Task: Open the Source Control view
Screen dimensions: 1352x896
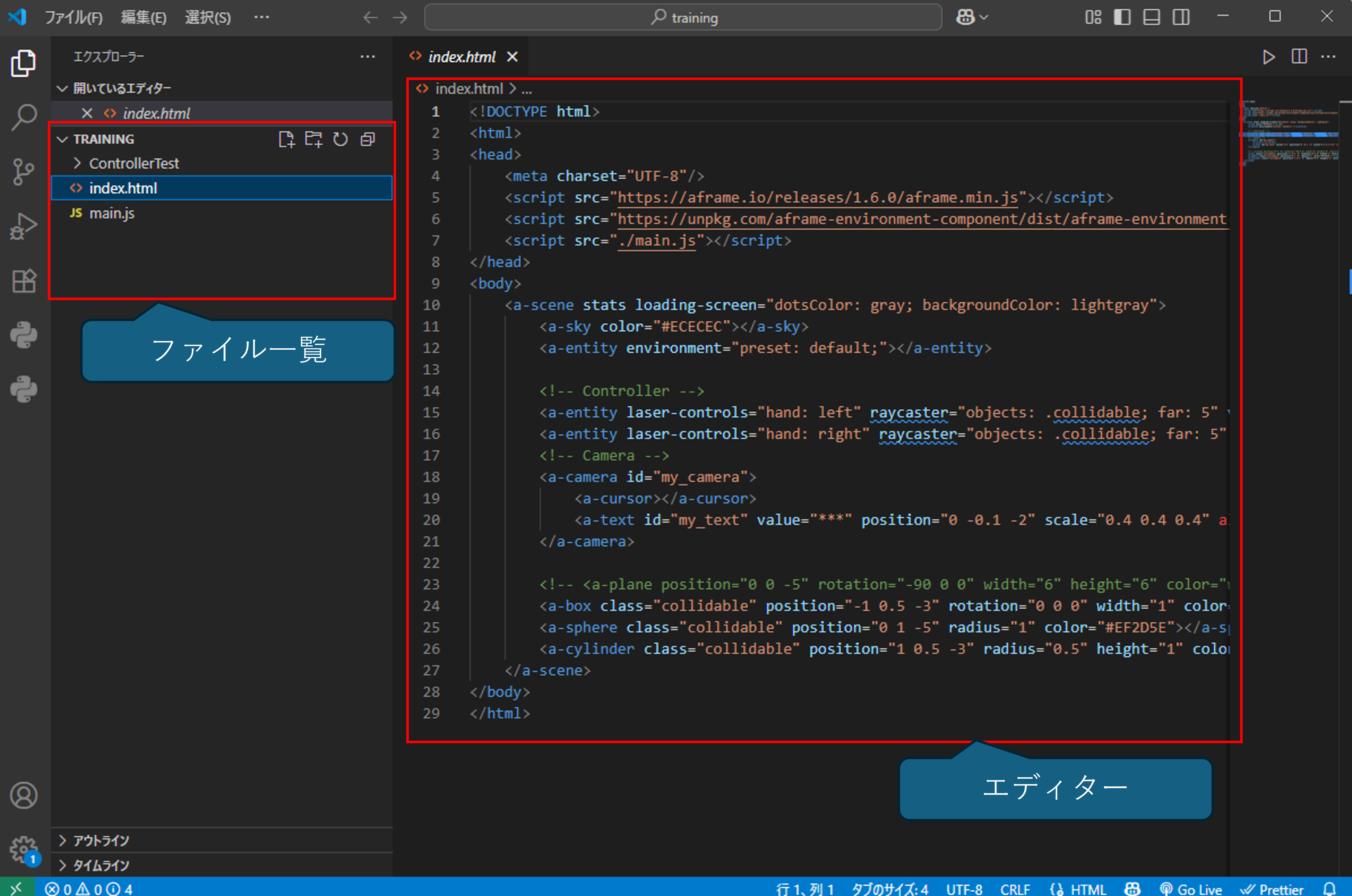Action: [24, 170]
